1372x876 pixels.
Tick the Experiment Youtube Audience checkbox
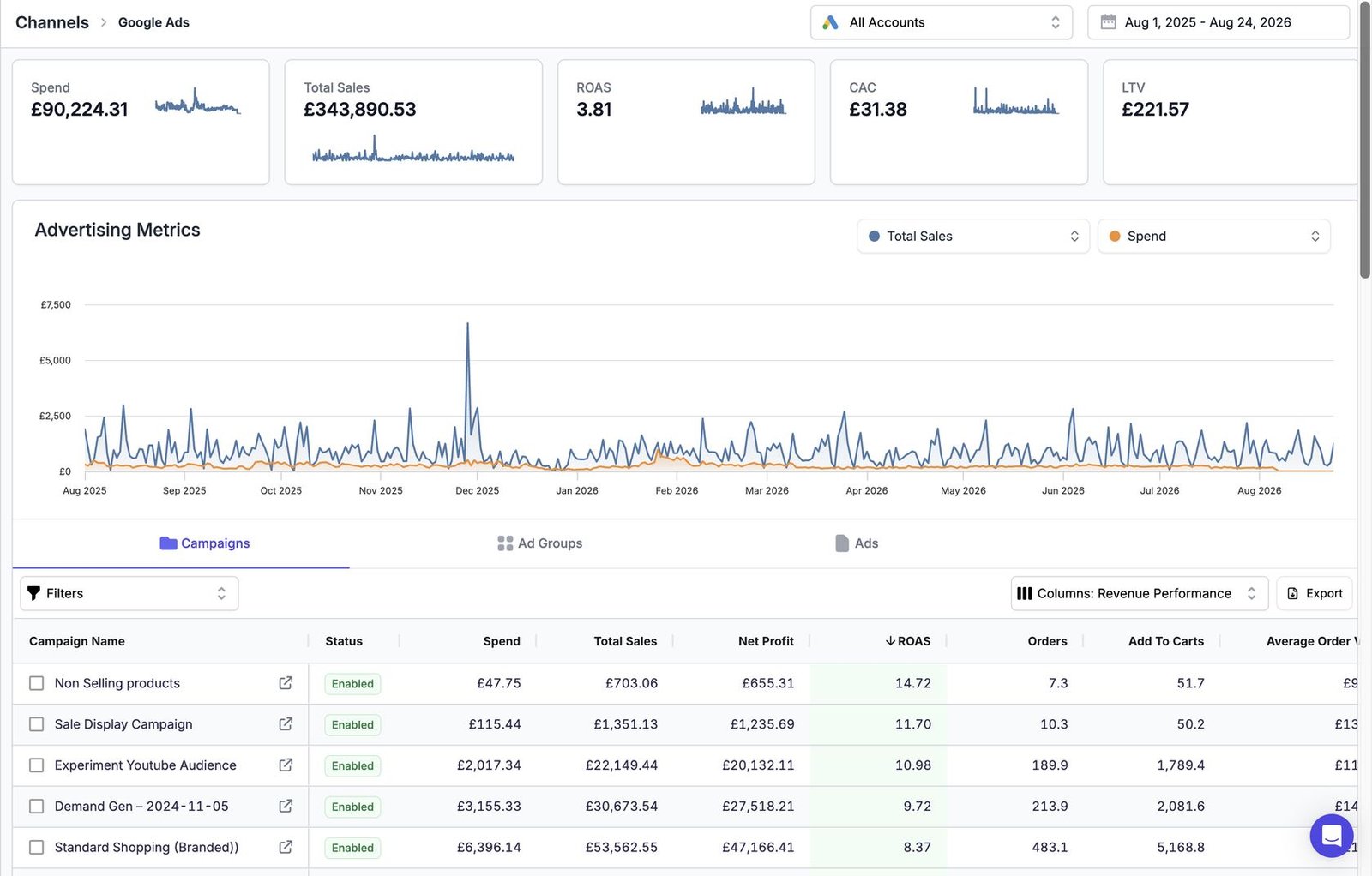[x=36, y=765]
